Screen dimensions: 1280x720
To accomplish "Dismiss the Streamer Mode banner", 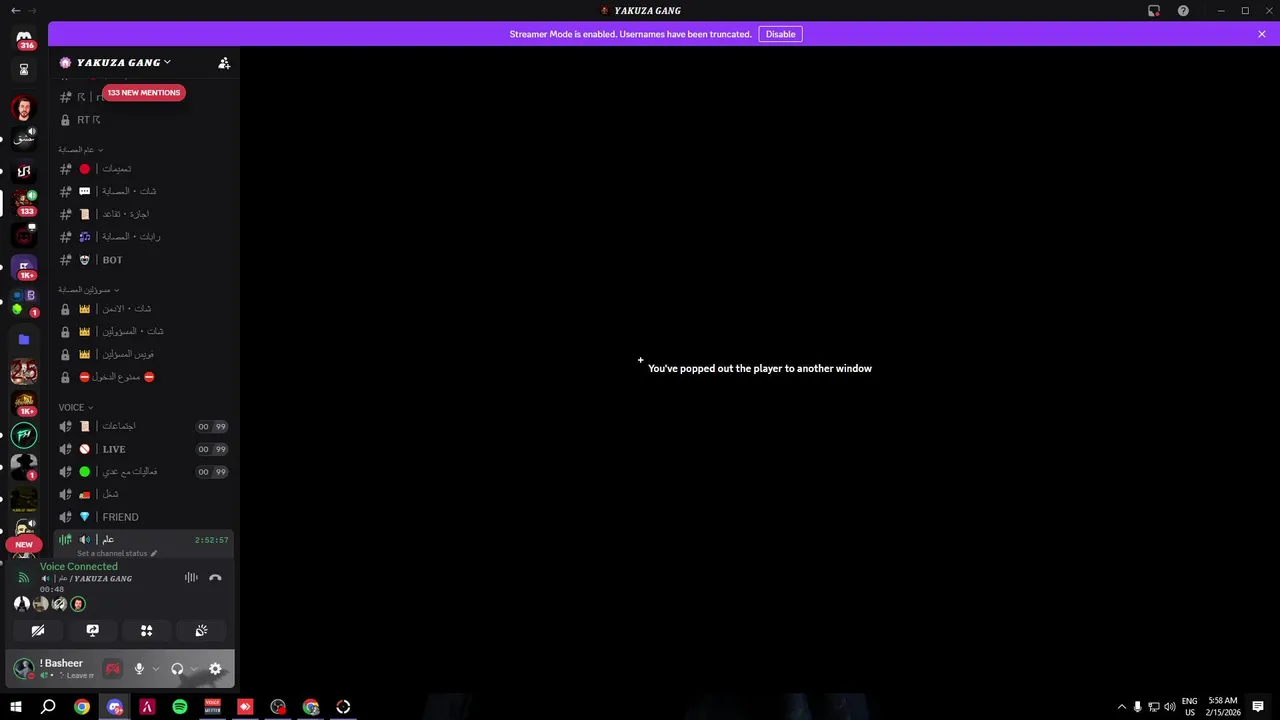I will pos(1262,34).
